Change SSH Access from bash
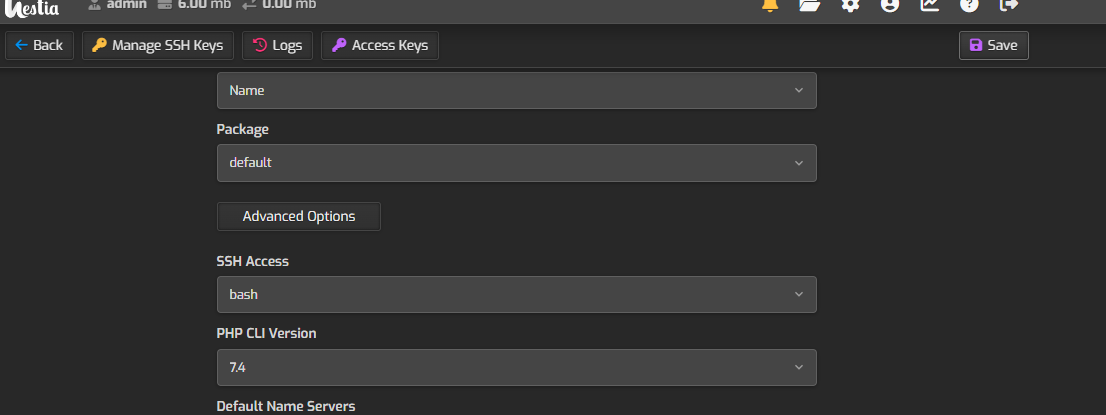1106x415 pixels. click(x=516, y=294)
